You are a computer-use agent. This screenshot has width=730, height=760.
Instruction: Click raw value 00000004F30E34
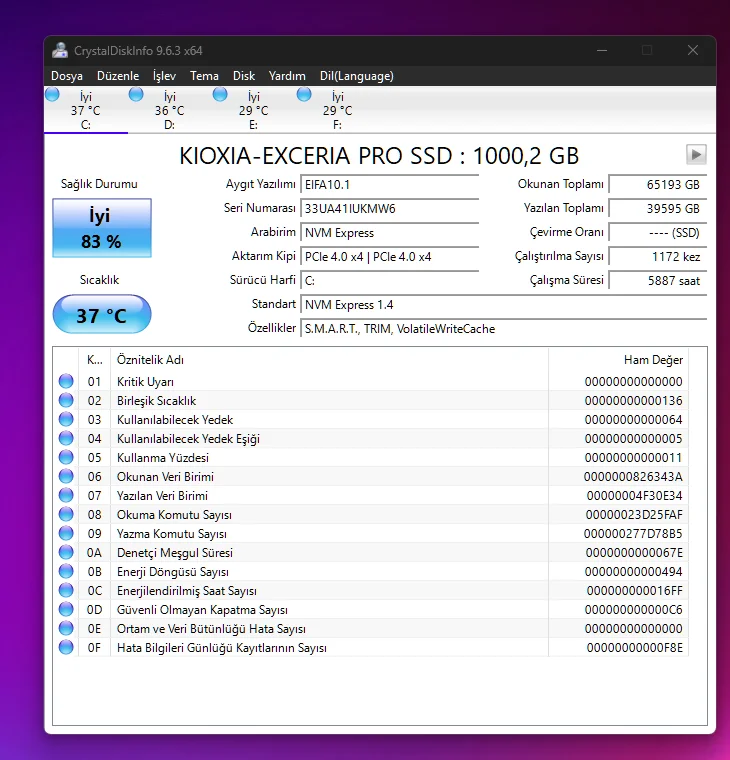[x=635, y=495]
